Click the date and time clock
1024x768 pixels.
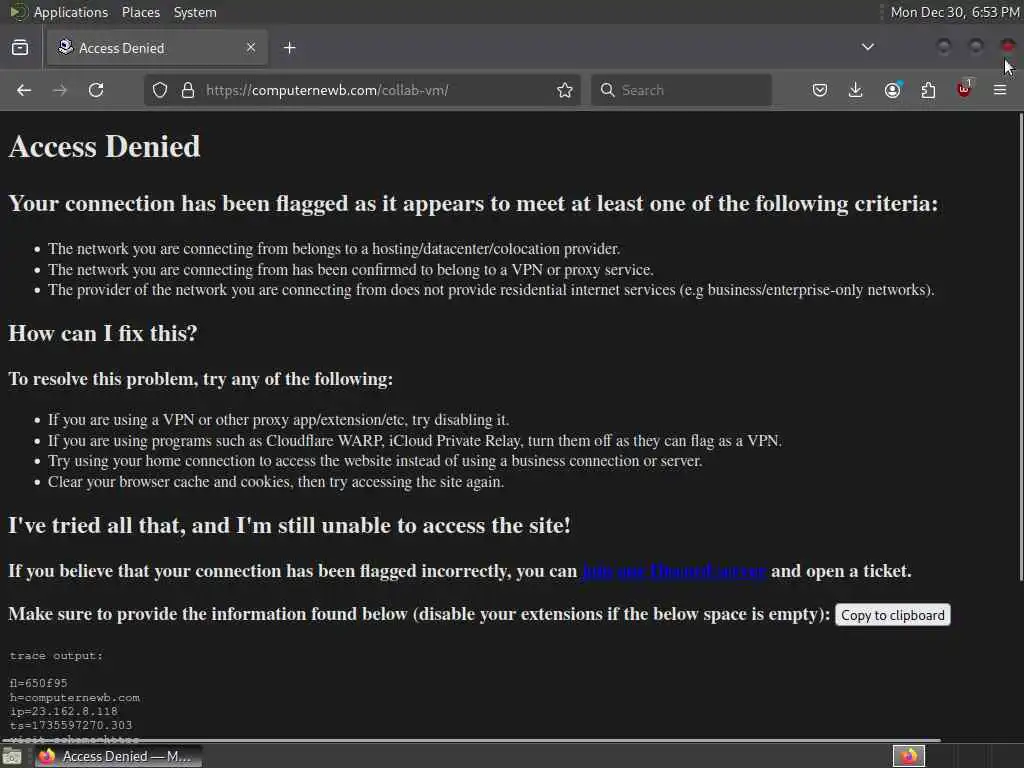click(955, 12)
